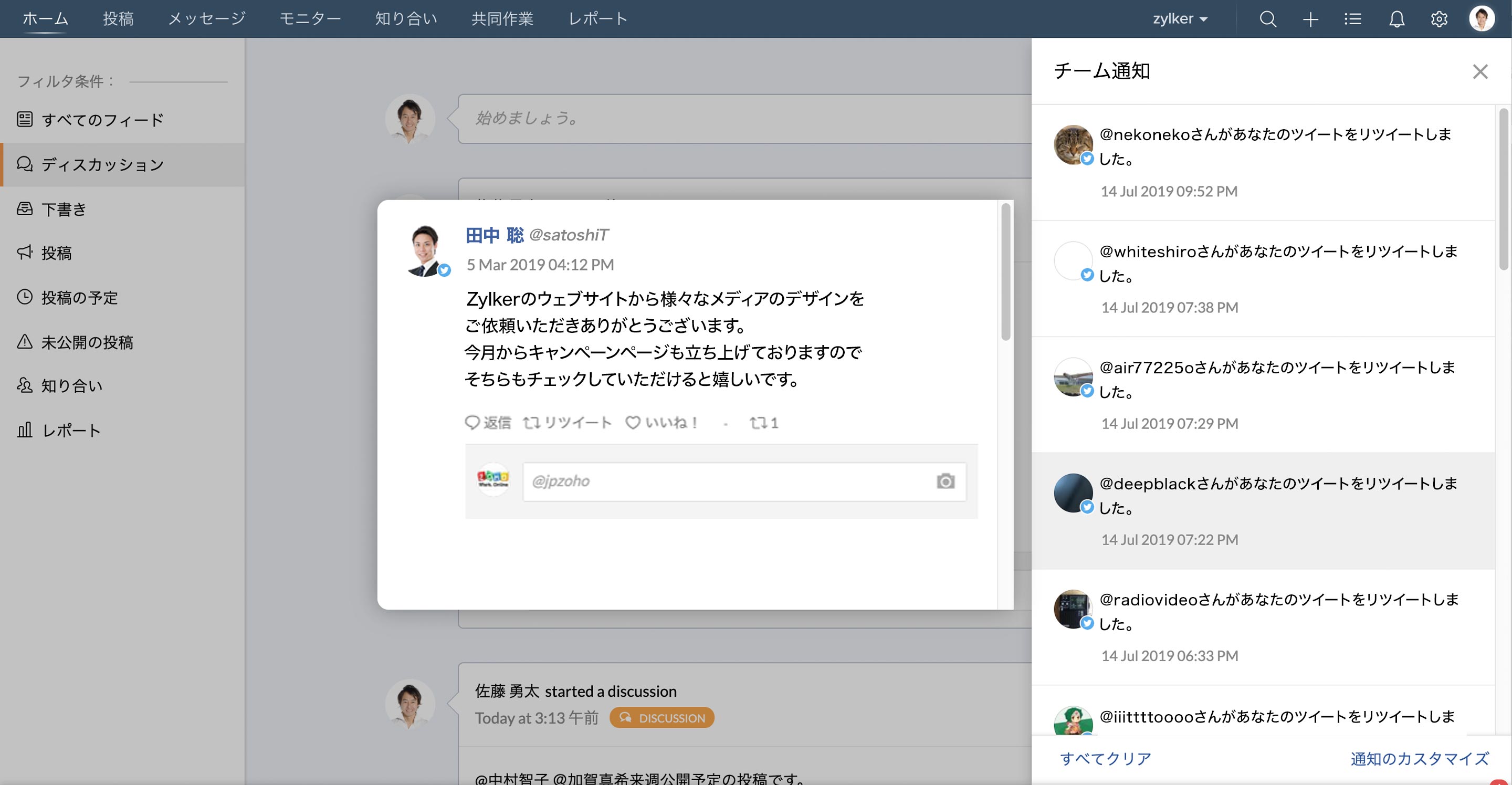Open the メッセージ tab

coord(207,19)
